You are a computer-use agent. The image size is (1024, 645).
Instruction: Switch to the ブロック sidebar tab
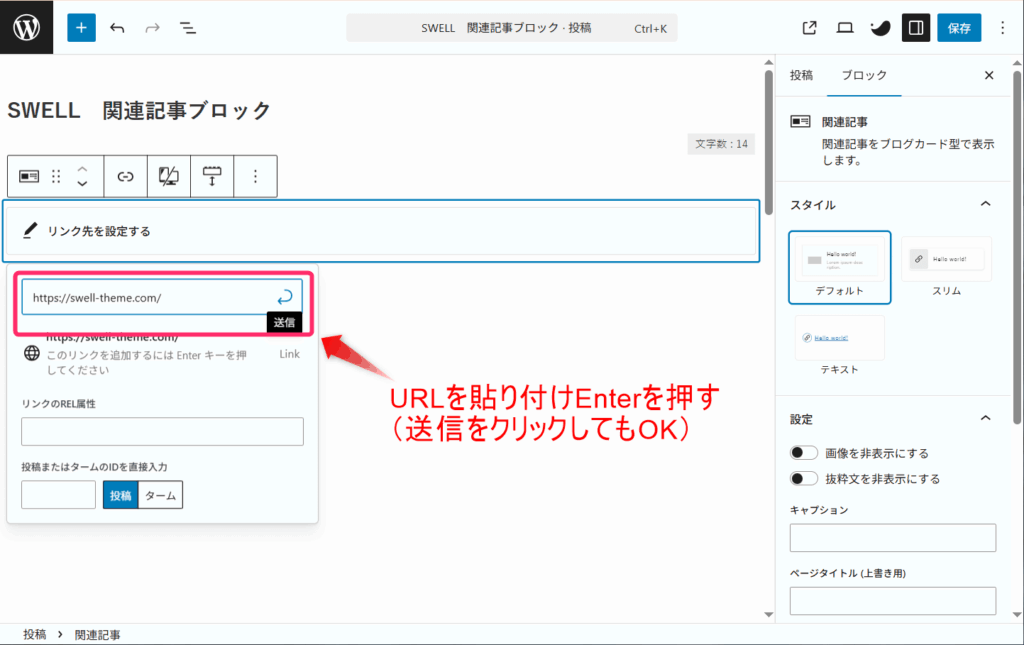(864, 75)
